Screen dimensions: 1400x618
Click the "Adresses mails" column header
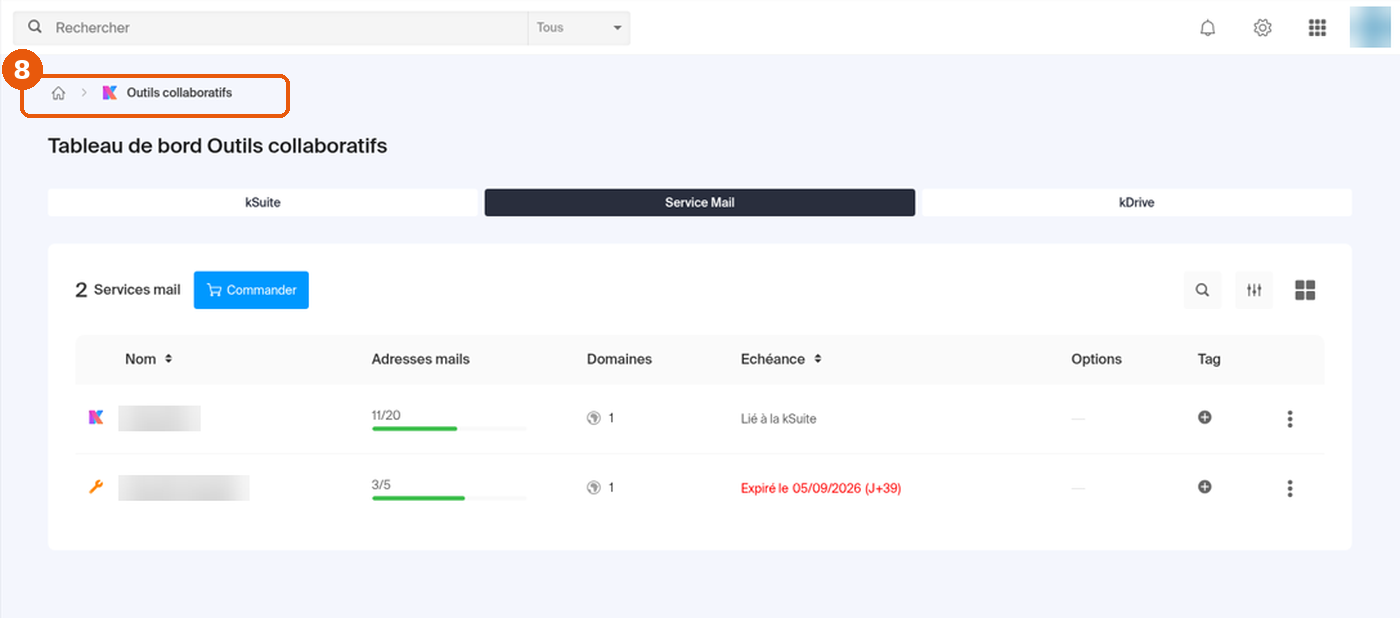(421, 359)
